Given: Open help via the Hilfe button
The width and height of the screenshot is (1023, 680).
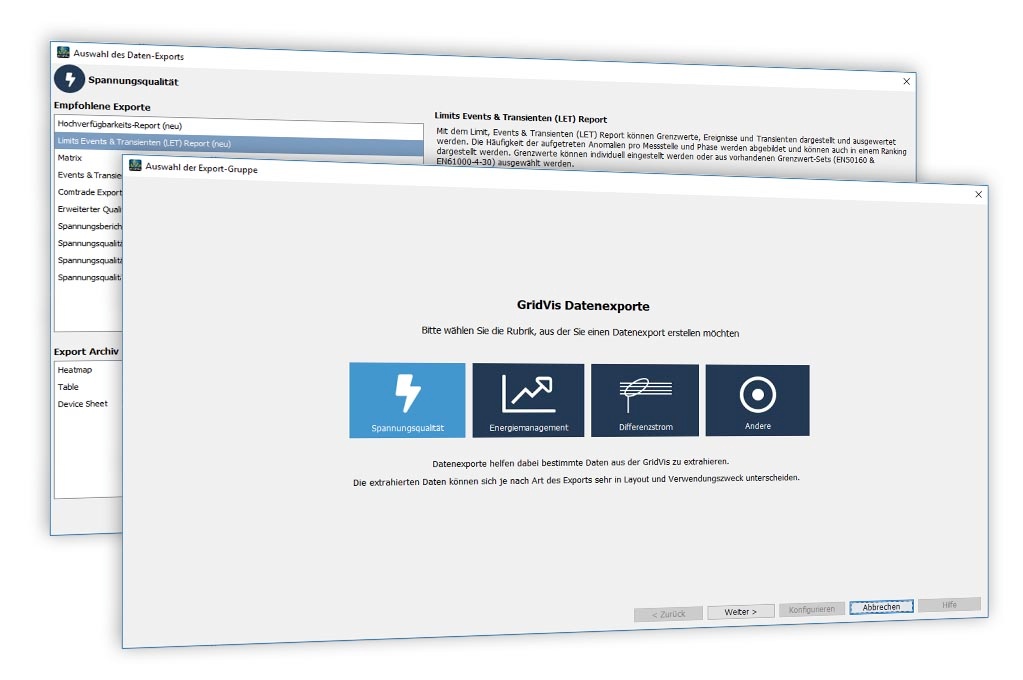Looking at the screenshot, I should tap(949, 605).
